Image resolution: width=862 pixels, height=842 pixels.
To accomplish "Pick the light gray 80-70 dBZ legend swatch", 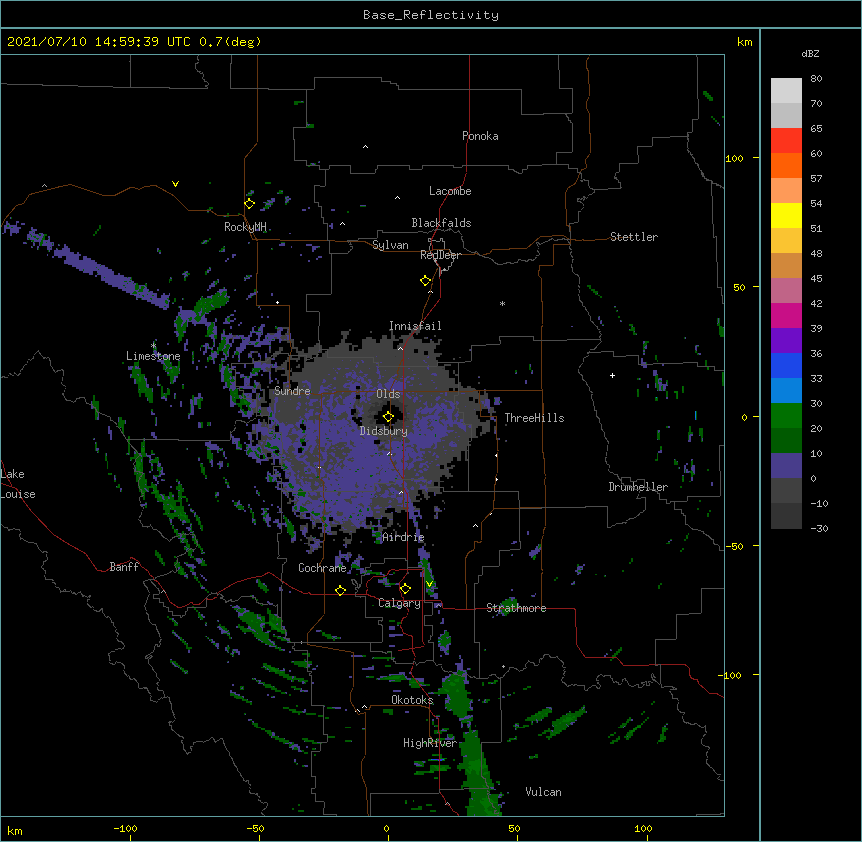I will 786,91.
